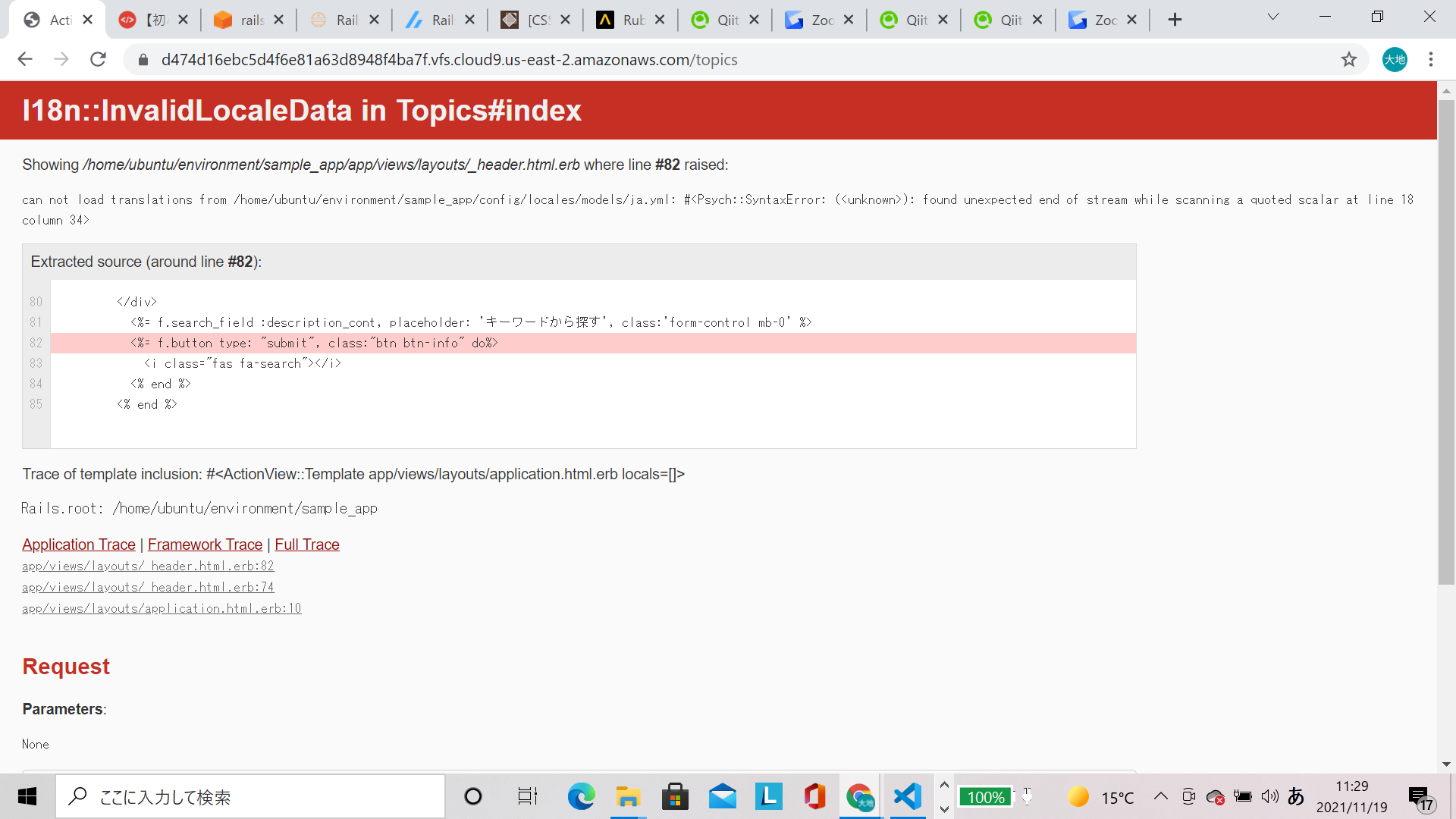Close the active 'Acti' tab

(x=88, y=20)
